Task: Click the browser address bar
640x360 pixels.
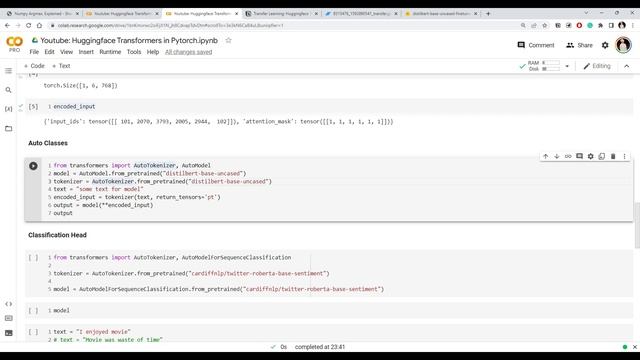Action: coord(286,25)
